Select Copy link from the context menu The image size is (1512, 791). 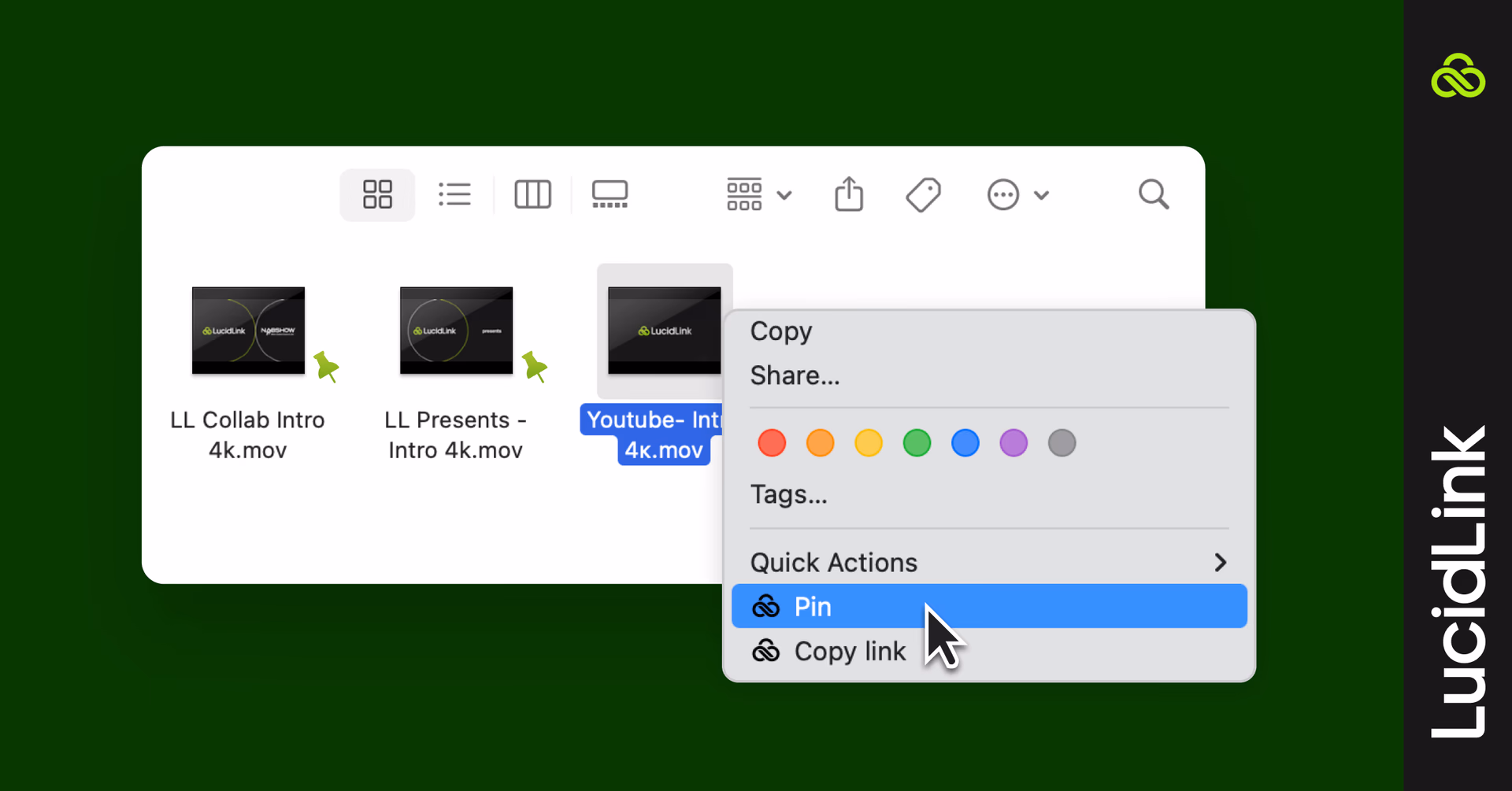pos(849,651)
